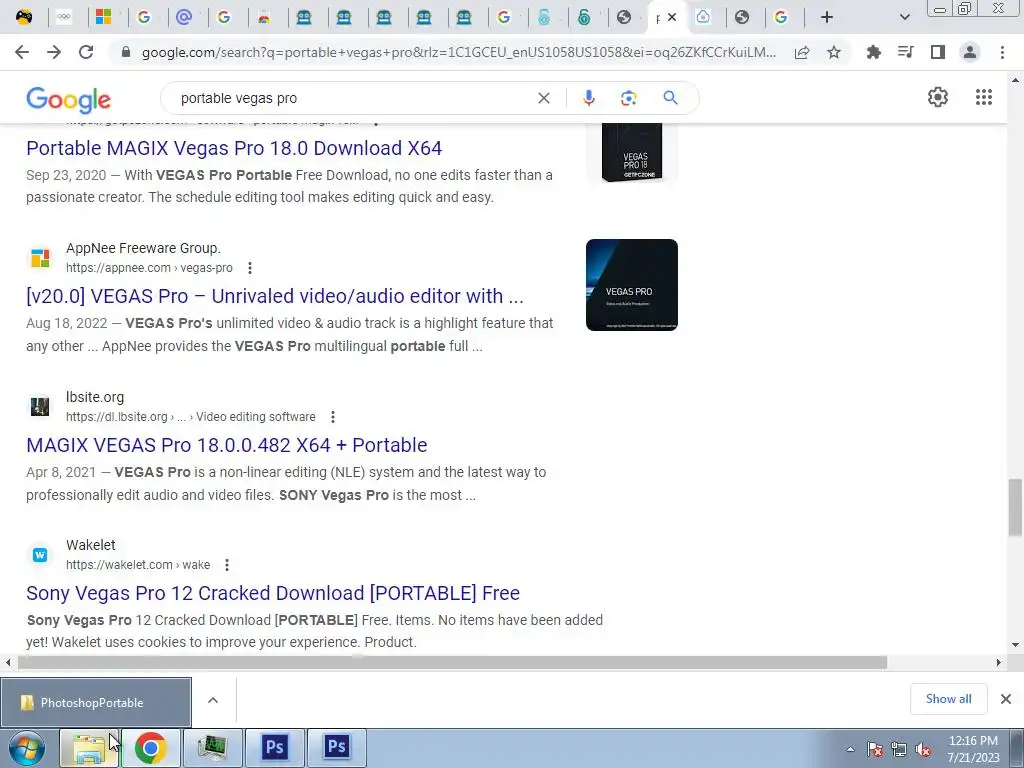Screen dimensions: 1024x768
Task: Open the Chrome three-dot menu
Action: click(1002, 52)
